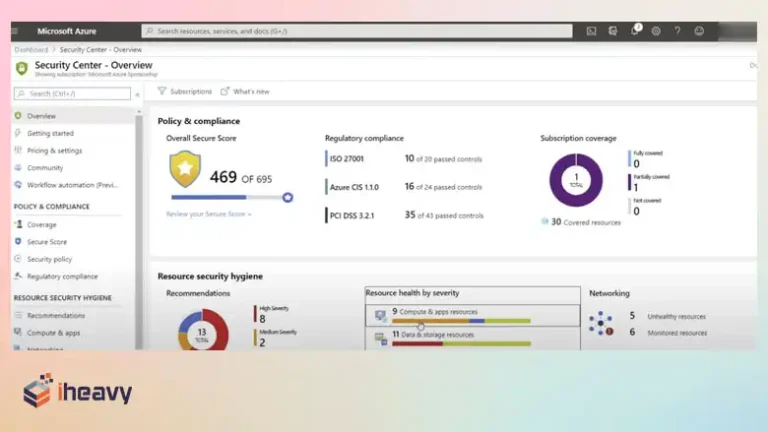Open Compute & apps in the sidebar
The height and width of the screenshot is (432, 768).
(53, 333)
